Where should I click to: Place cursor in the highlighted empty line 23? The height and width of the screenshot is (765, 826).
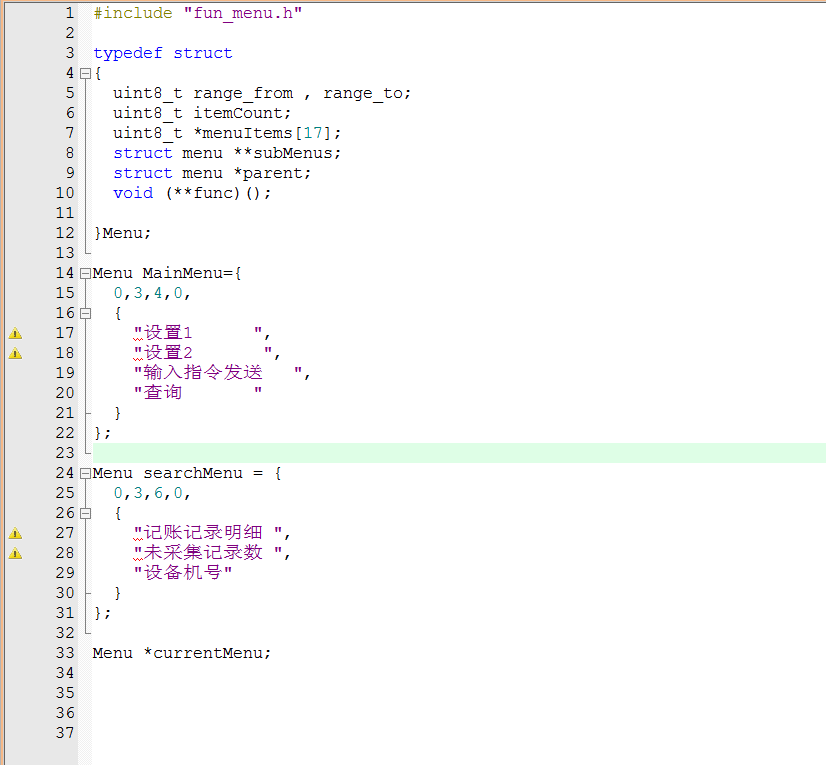point(400,453)
